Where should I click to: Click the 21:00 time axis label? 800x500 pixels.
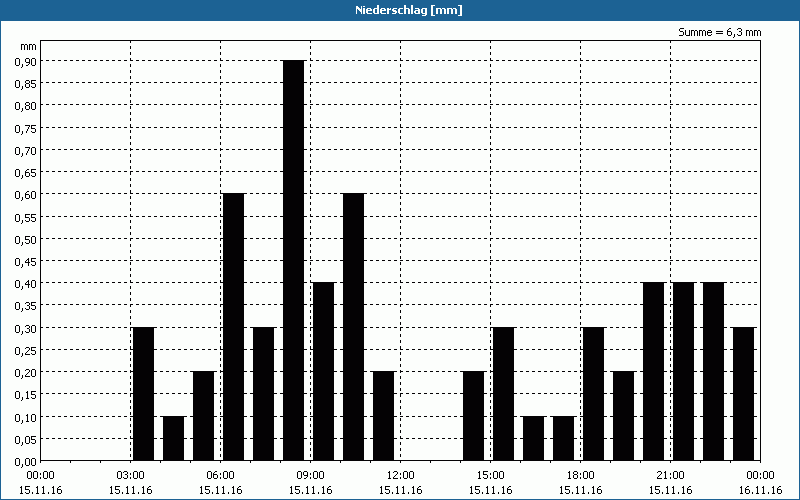pyautogui.click(x=670, y=476)
